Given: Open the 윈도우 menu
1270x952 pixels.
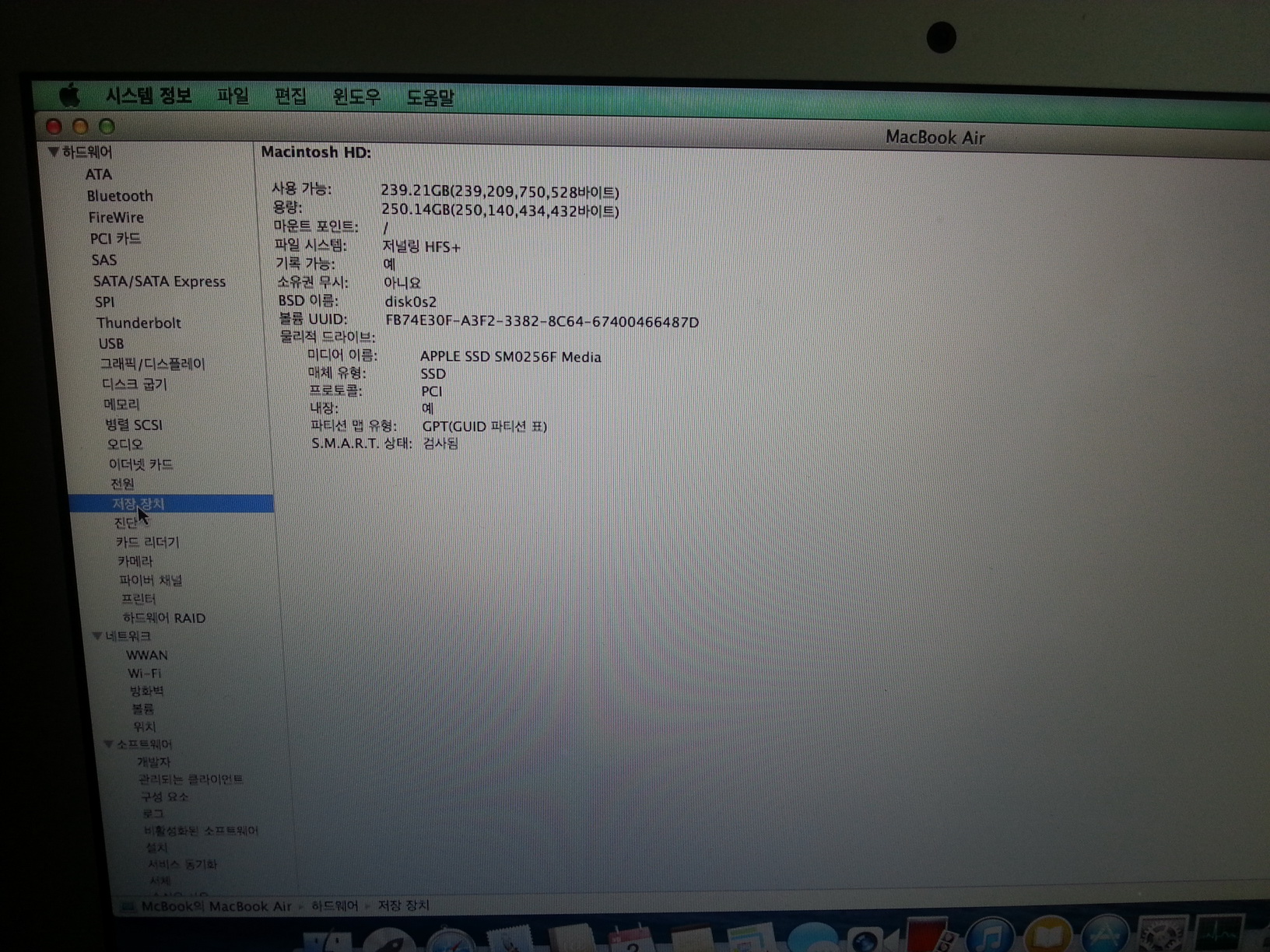Looking at the screenshot, I should point(356,97).
